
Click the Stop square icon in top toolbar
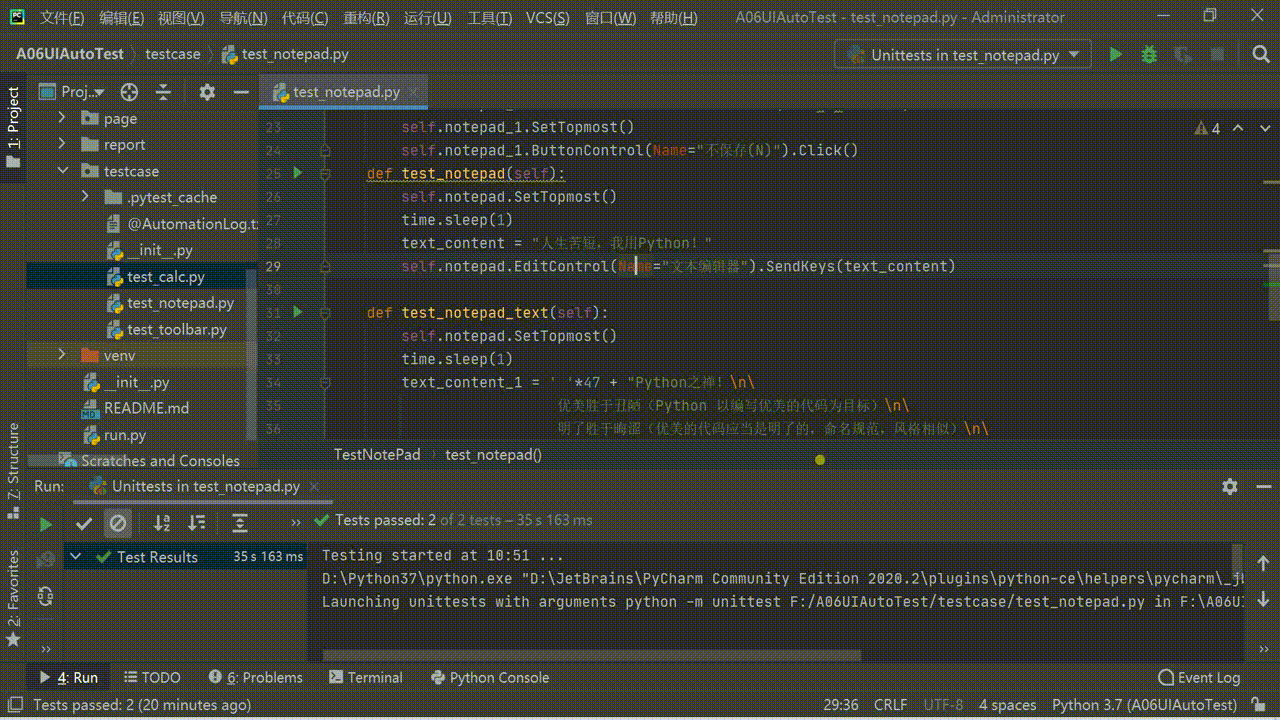(1217, 55)
